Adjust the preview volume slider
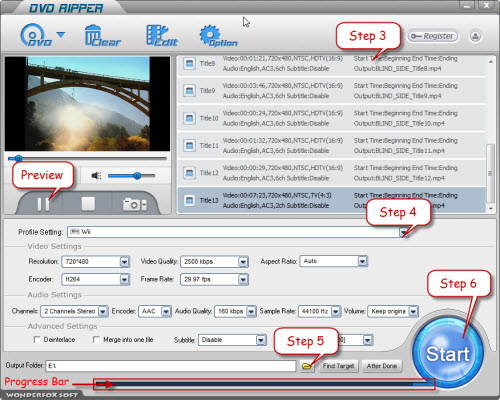500x400 pixels. tap(132, 176)
